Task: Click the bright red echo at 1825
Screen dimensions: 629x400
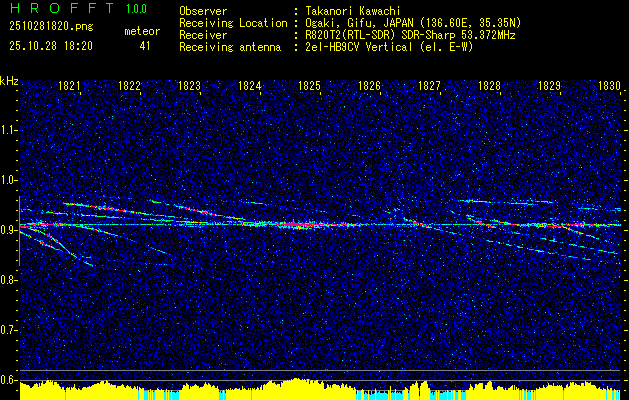Action: coord(299,225)
